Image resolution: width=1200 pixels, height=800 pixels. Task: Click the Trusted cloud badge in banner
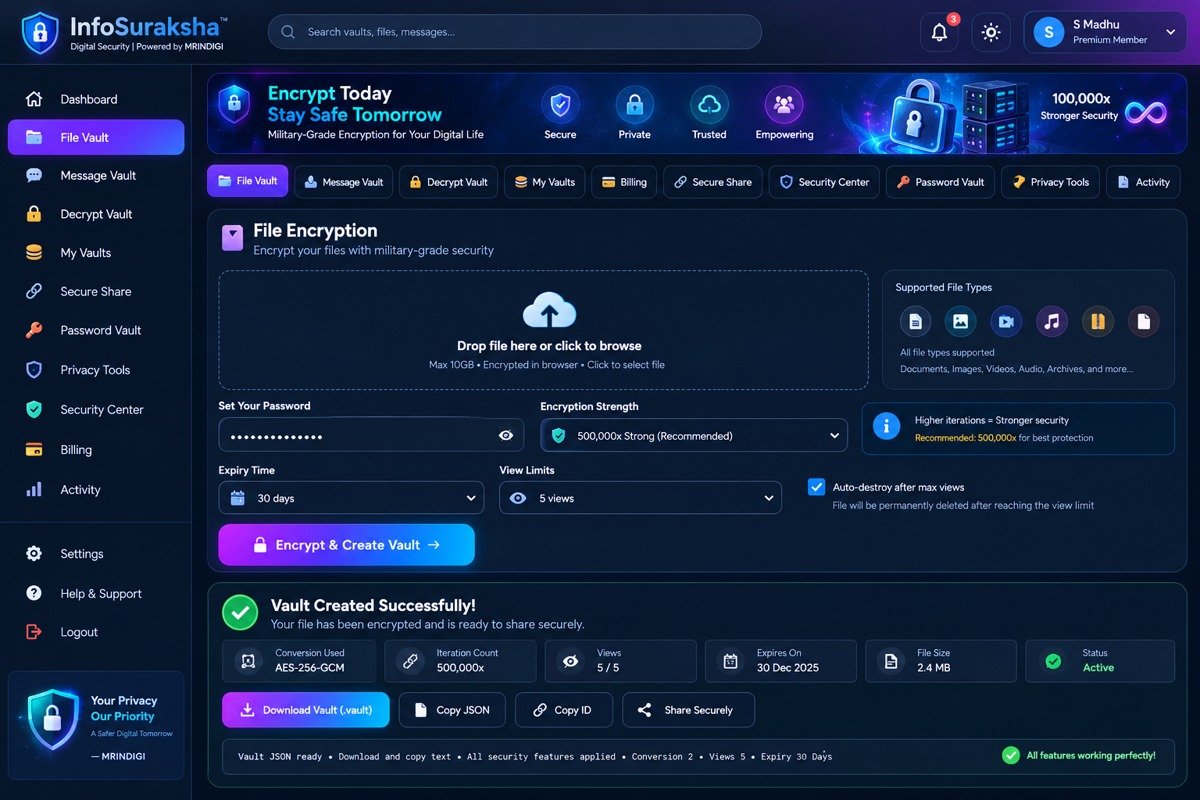pyautogui.click(x=709, y=104)
